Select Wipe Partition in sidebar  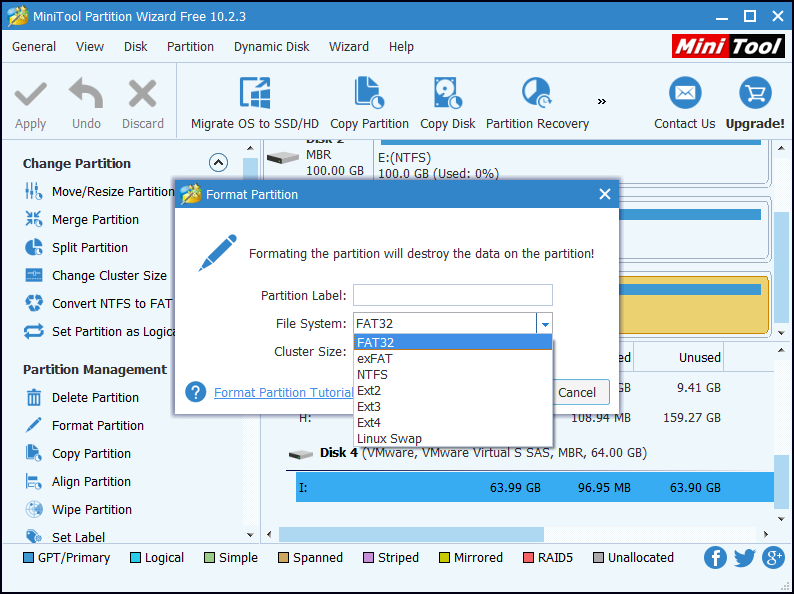tap(78, 509)
